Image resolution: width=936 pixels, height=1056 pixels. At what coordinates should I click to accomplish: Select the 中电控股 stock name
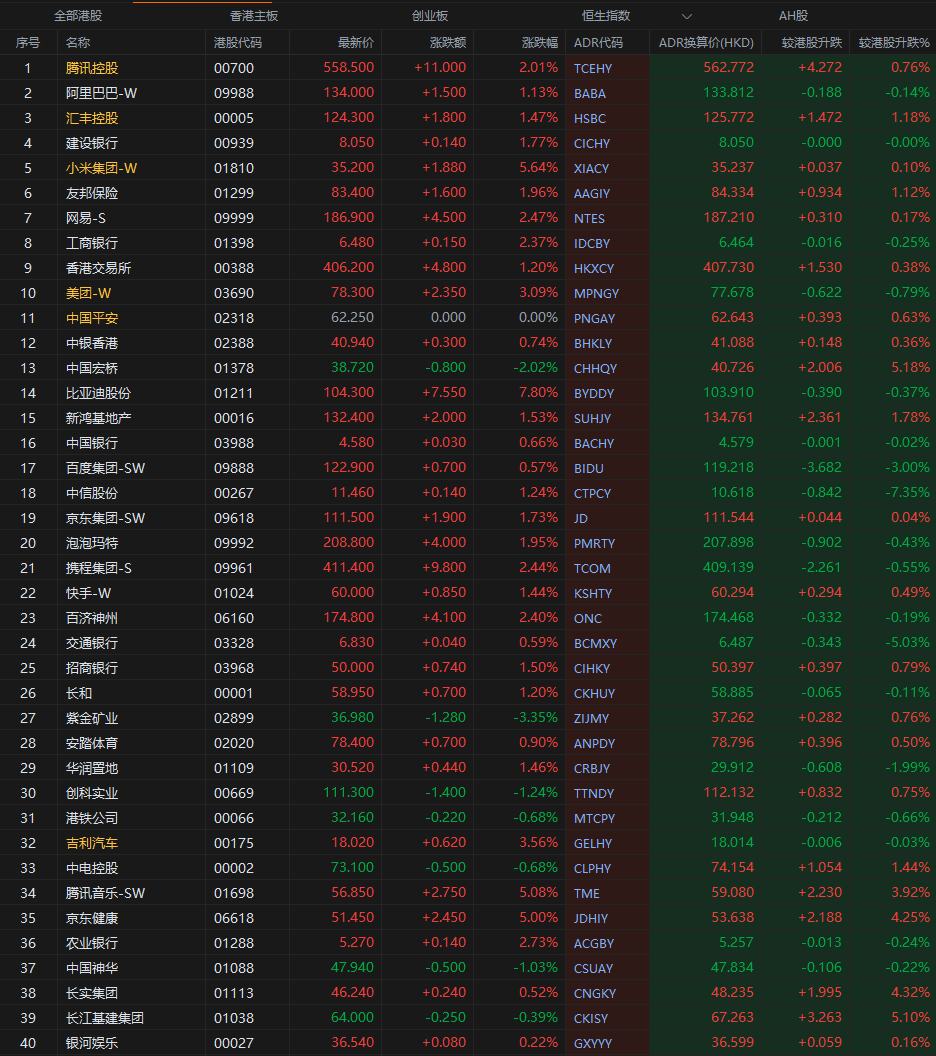tap(92, 868)
